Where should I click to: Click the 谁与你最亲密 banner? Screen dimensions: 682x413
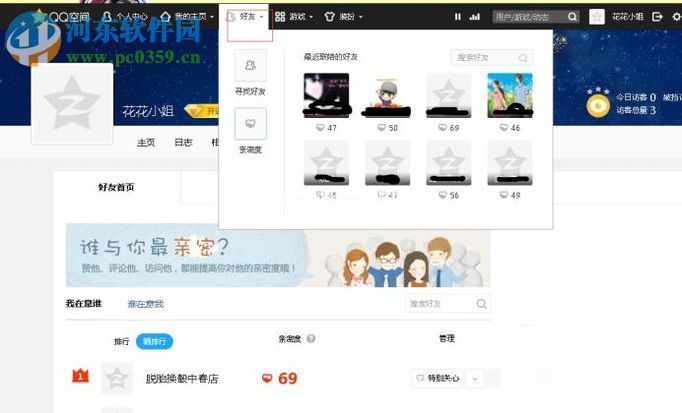pos(278,255)
